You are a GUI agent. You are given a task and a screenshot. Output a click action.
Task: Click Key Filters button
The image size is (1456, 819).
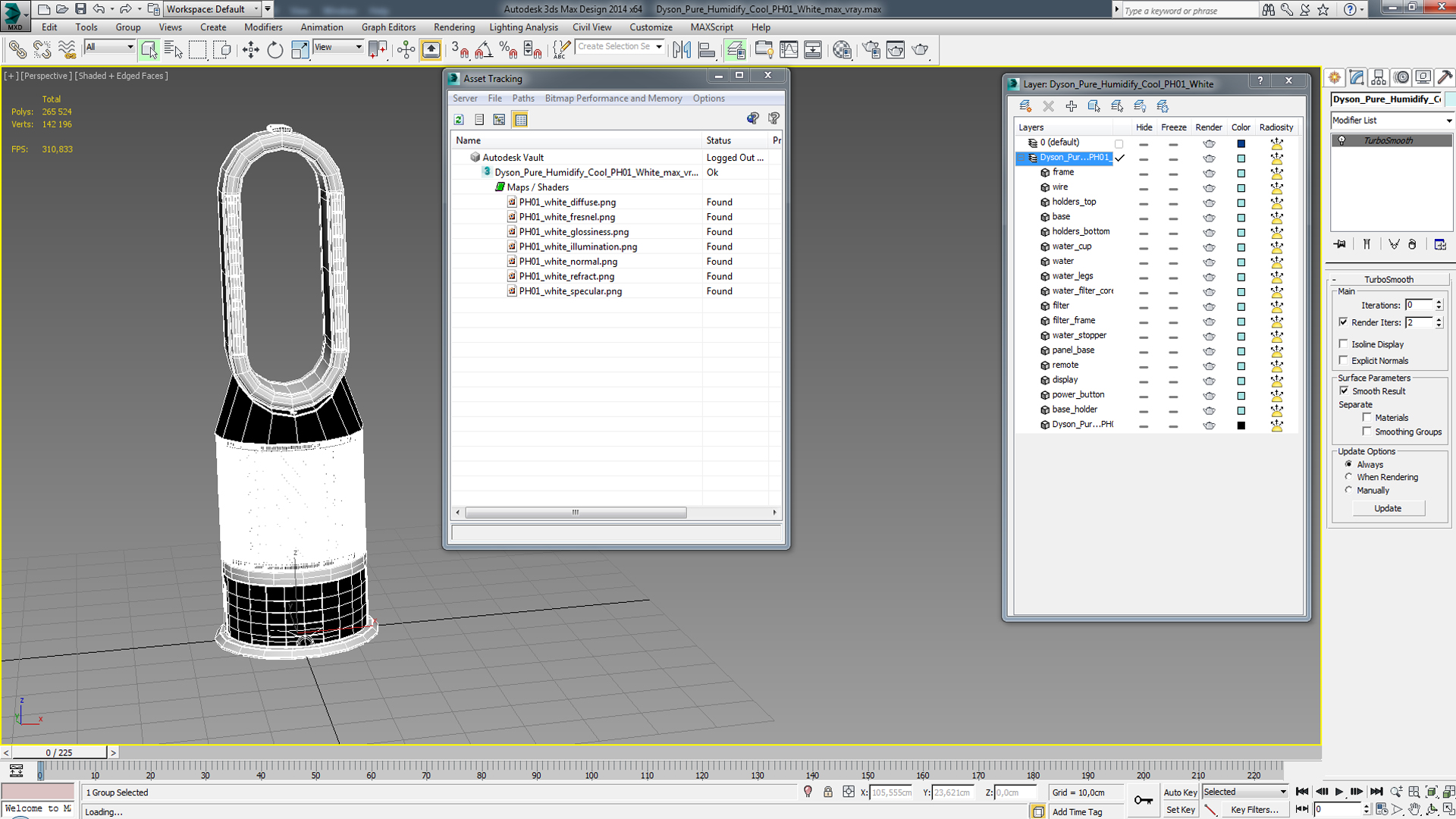click(1254, 810)
